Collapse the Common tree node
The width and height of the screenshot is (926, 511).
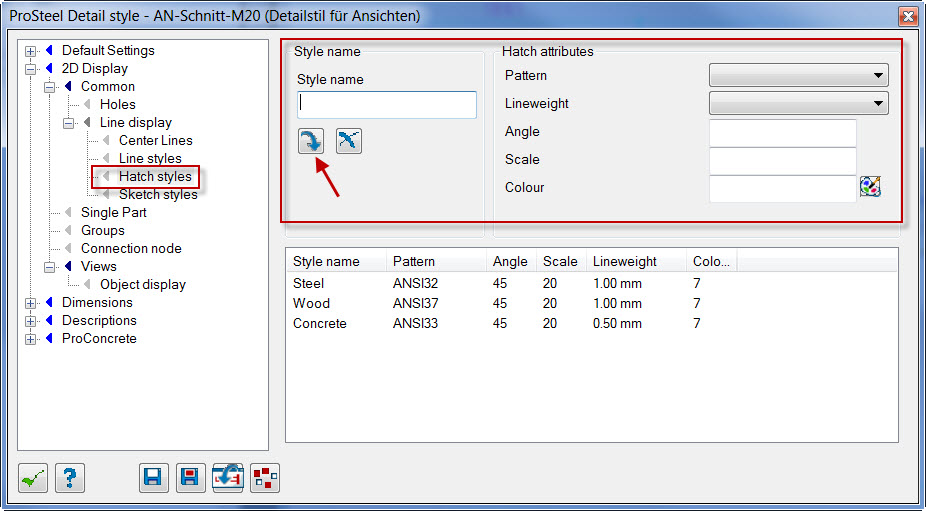point(50,87)
